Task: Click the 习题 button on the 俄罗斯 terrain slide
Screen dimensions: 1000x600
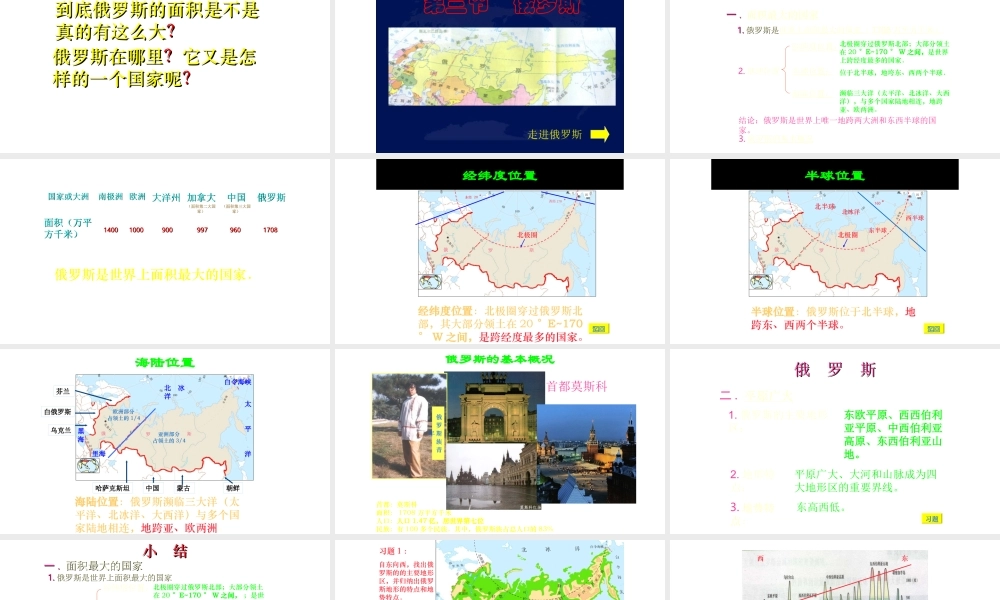Action: point(932,518)
